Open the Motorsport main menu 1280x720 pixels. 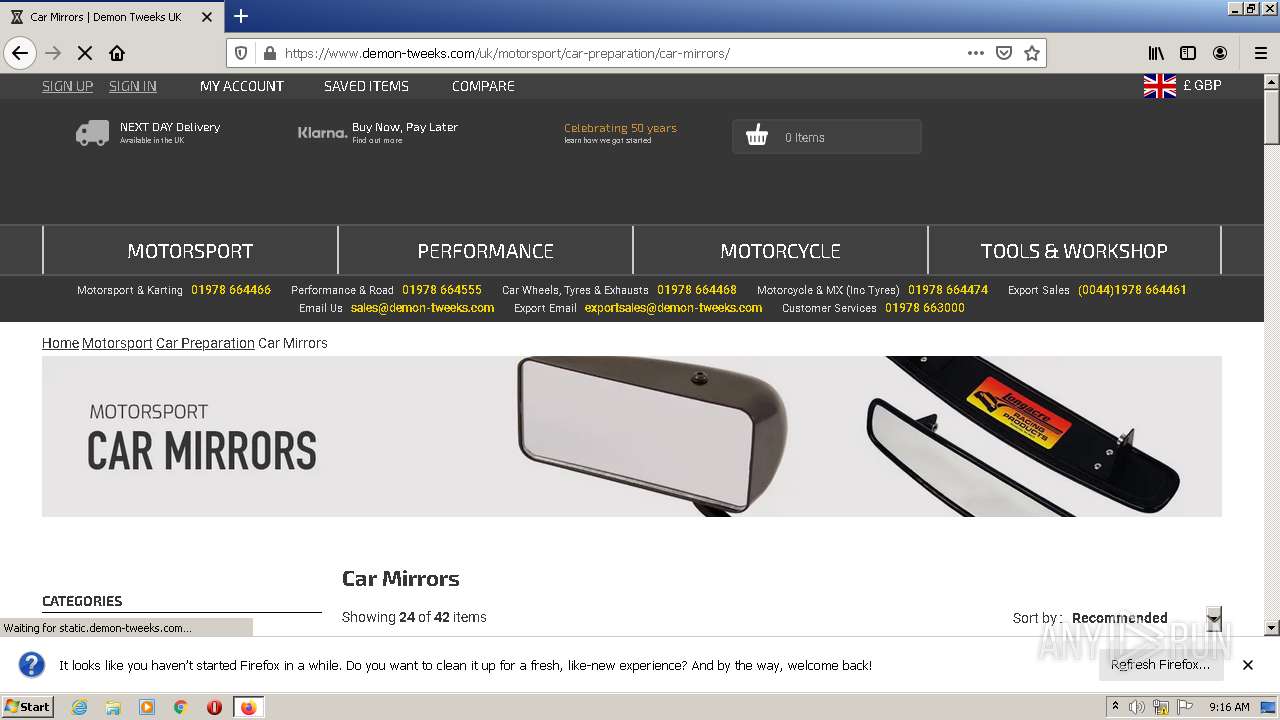190,251
